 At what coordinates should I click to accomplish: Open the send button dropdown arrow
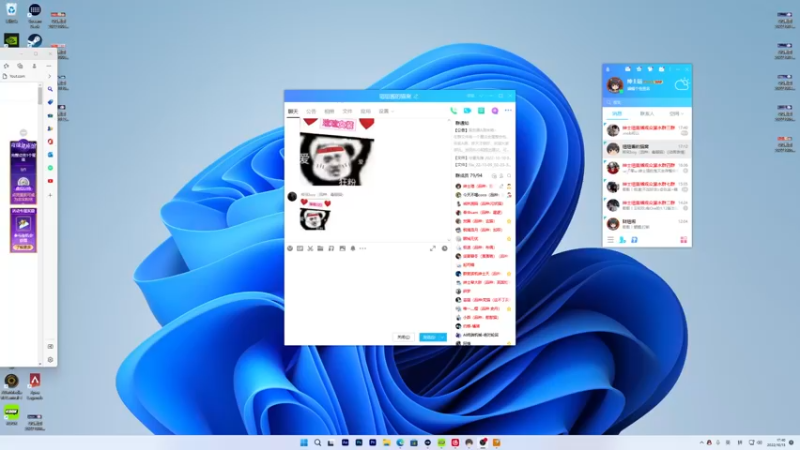click(x=443, y=337)
